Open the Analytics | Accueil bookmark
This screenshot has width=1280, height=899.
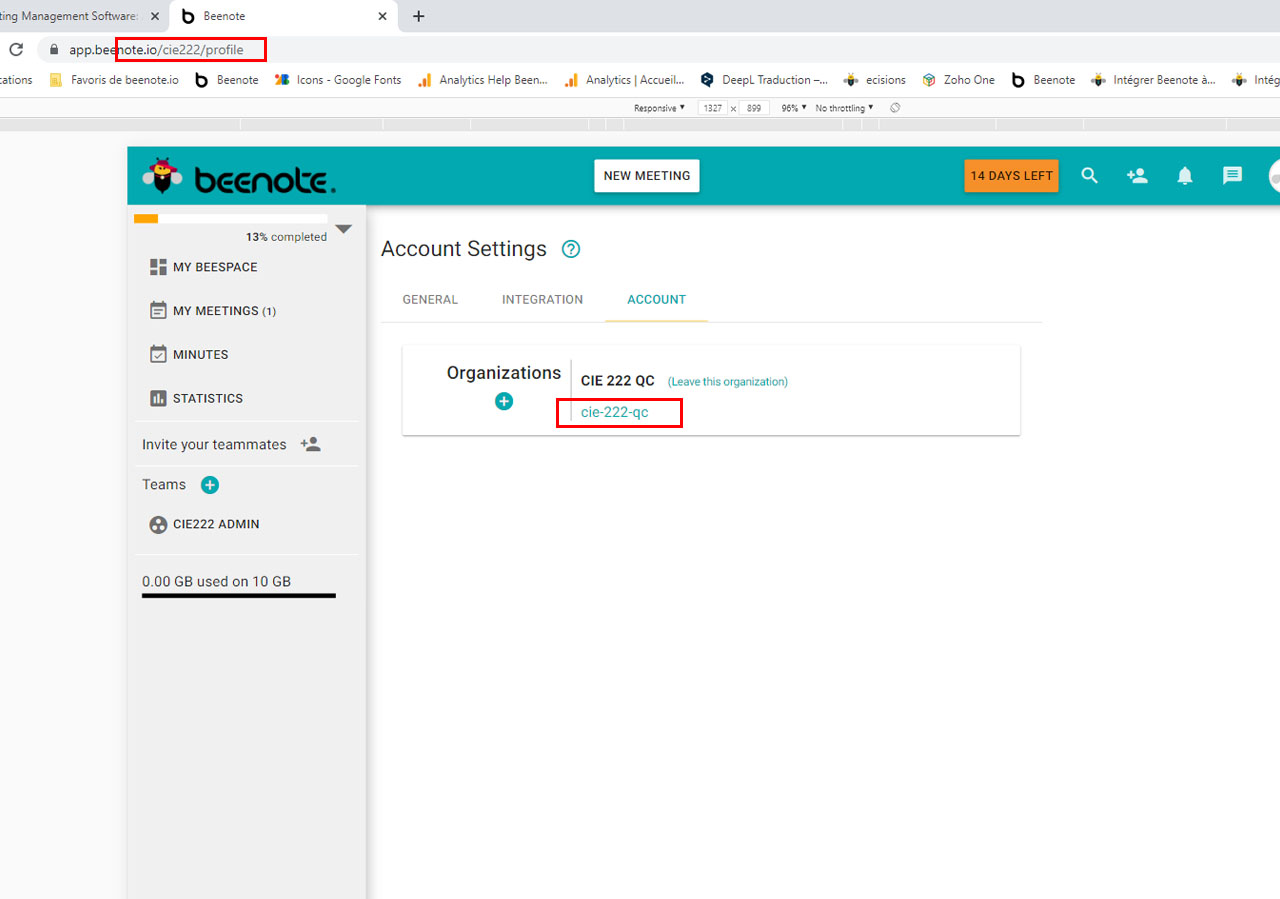[x=625, y=80]
